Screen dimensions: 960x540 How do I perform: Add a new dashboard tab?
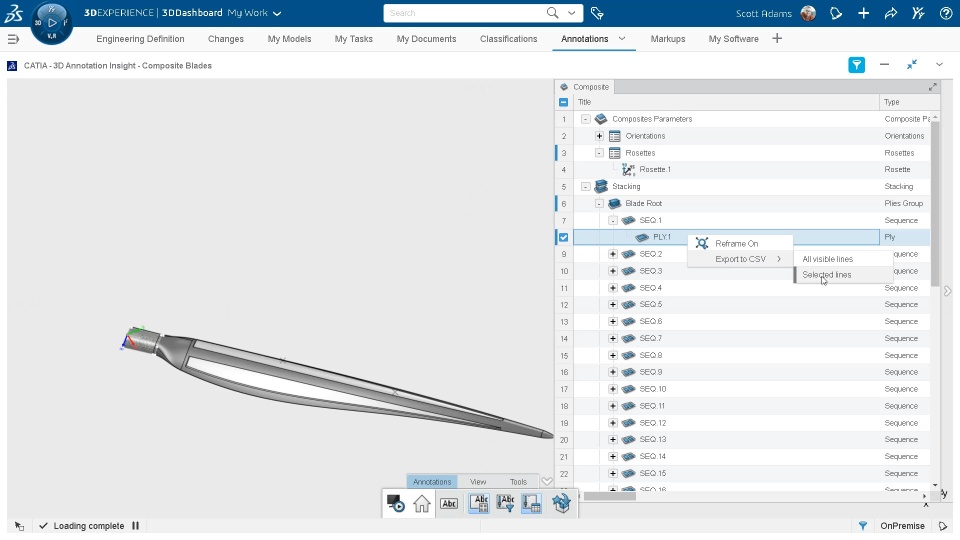(777, 39)
